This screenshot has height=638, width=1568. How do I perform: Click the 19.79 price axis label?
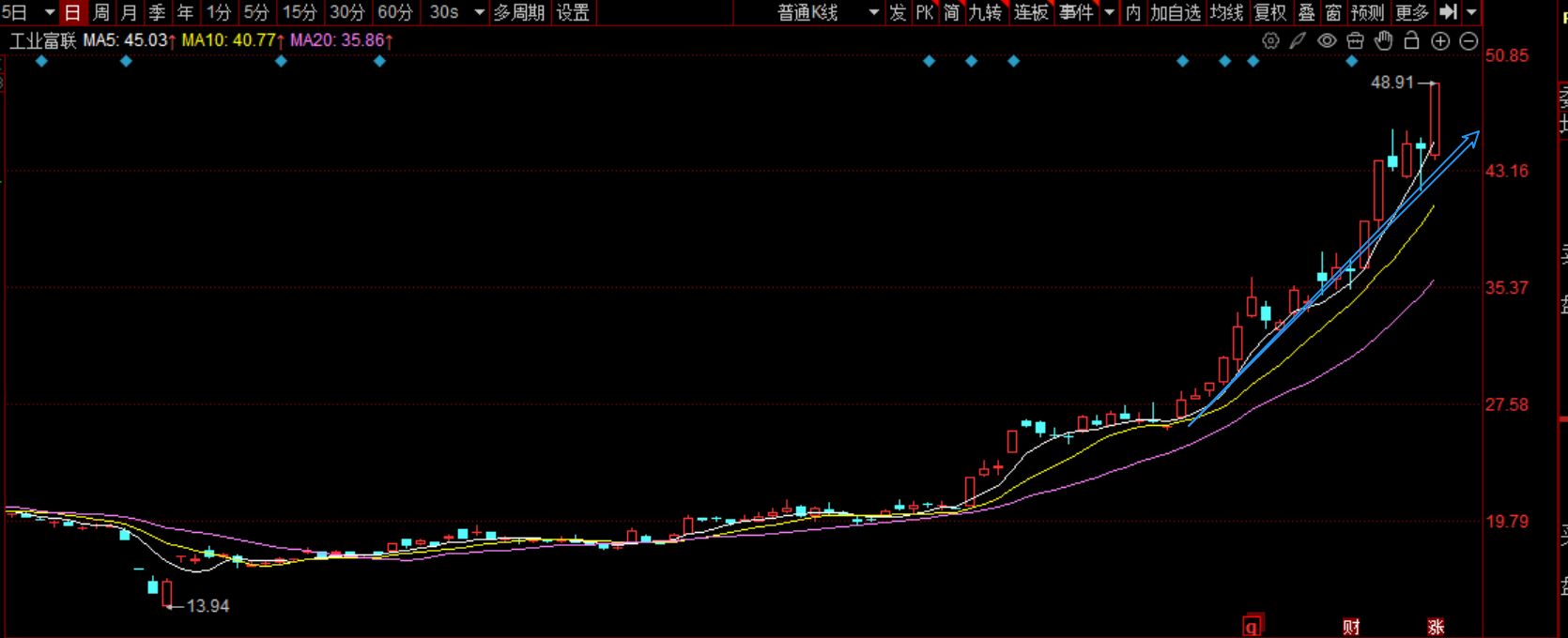(1507, 521)
